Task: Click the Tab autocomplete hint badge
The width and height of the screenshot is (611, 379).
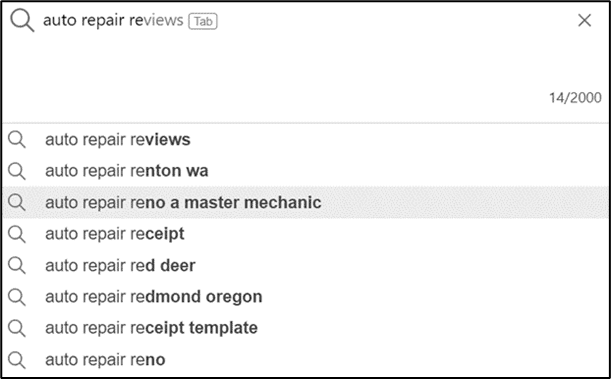Action: click(203, 21)
